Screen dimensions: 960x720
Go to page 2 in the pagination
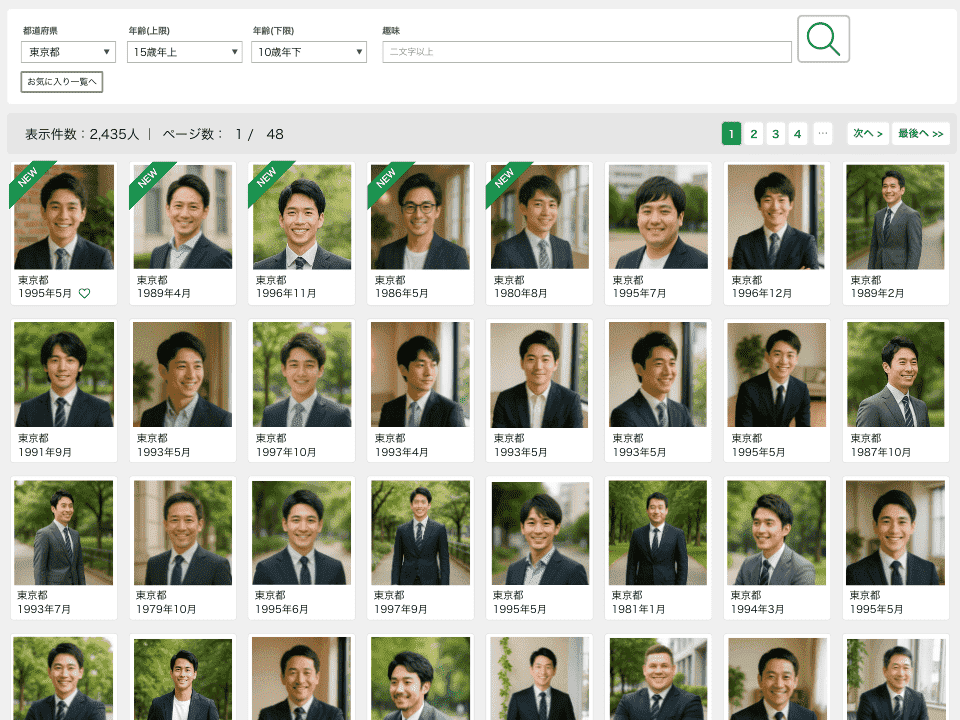click(754, 133)
